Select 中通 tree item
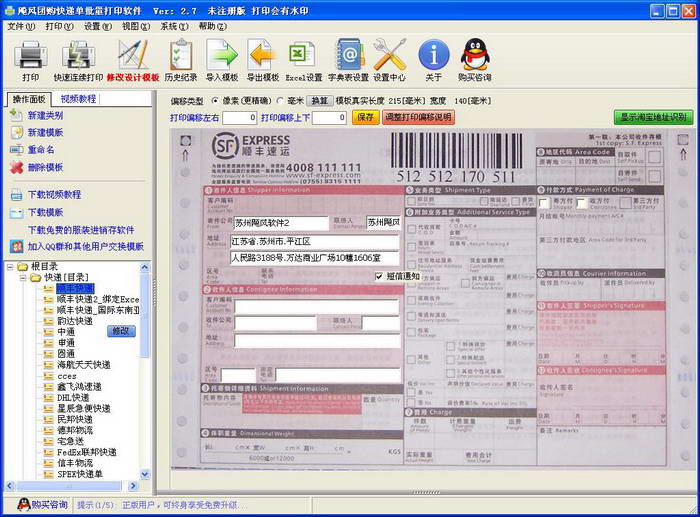Screen dimensions: 700x517 click(x=66, y=332)
